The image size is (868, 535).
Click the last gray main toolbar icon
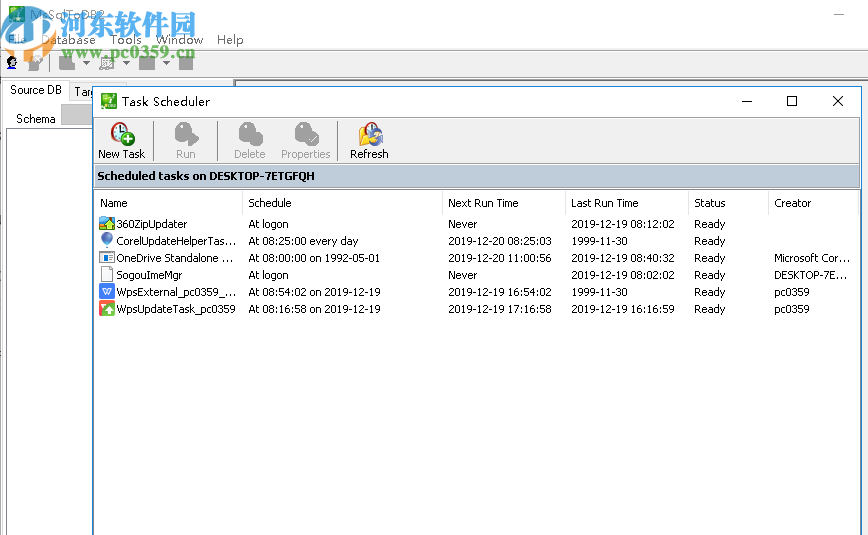click(186, 63)
